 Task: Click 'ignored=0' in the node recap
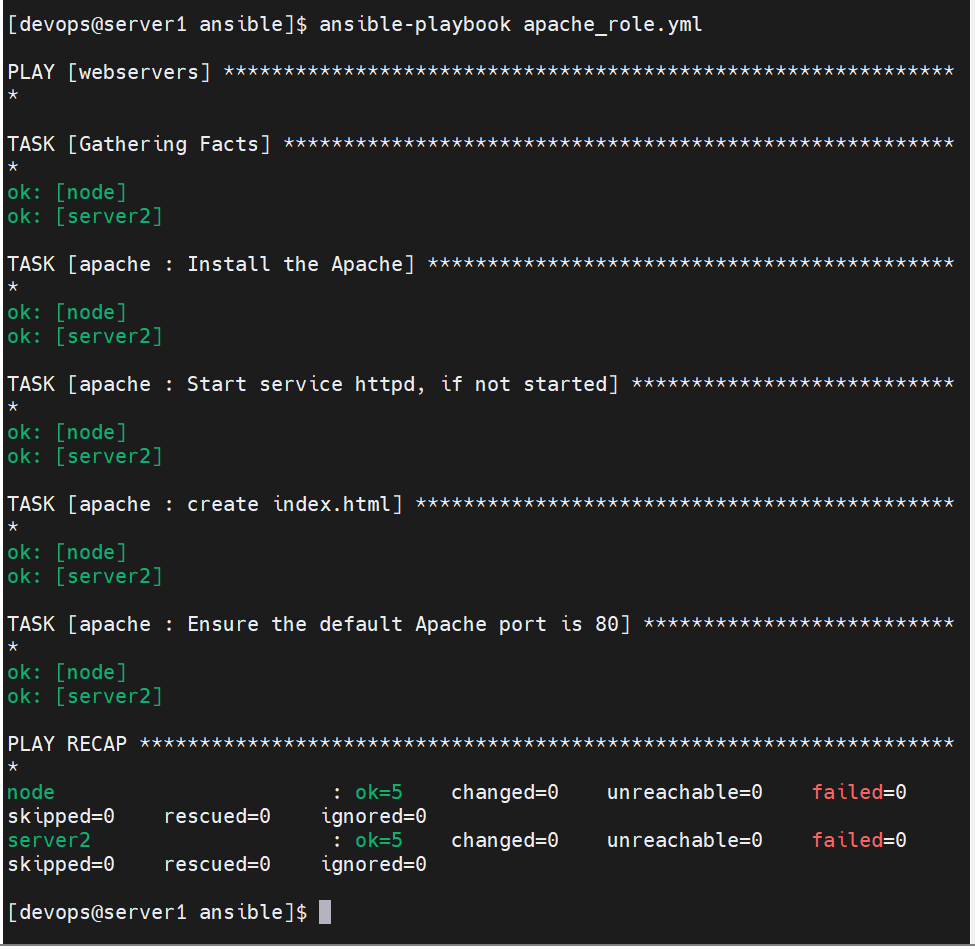coord(374,816)
